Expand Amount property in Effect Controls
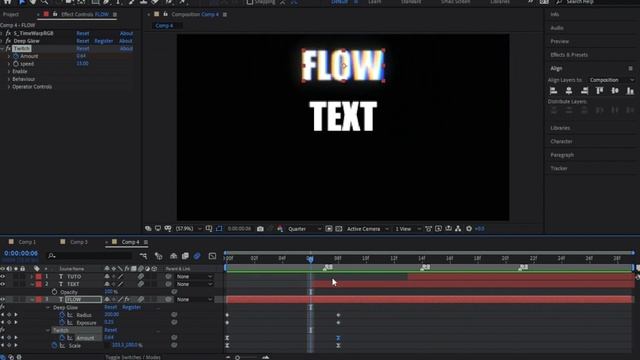Viewport: 640px width, 360px height. coord(9,56)
